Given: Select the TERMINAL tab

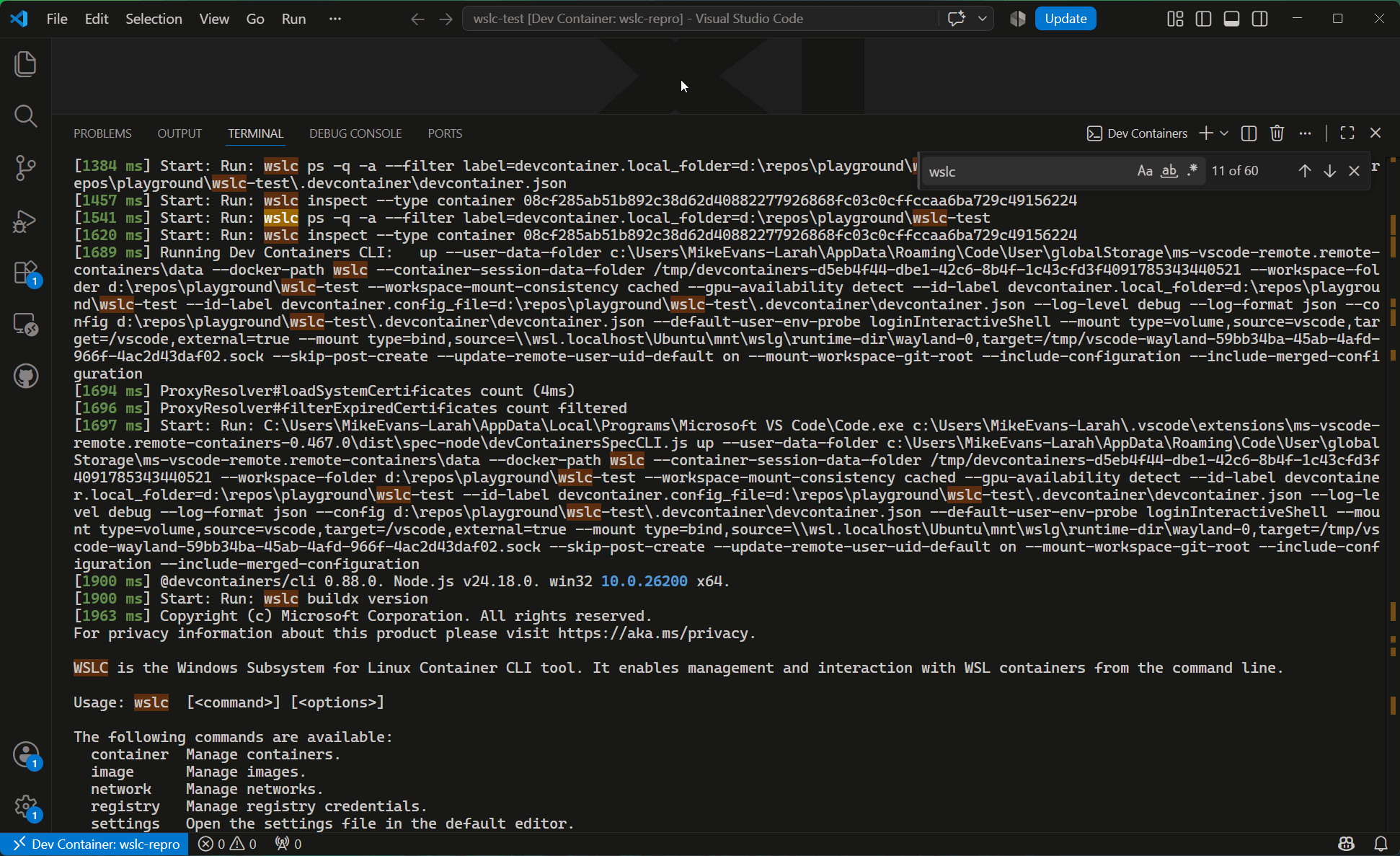Looking at the screenshot, I should tap(255, 133).
